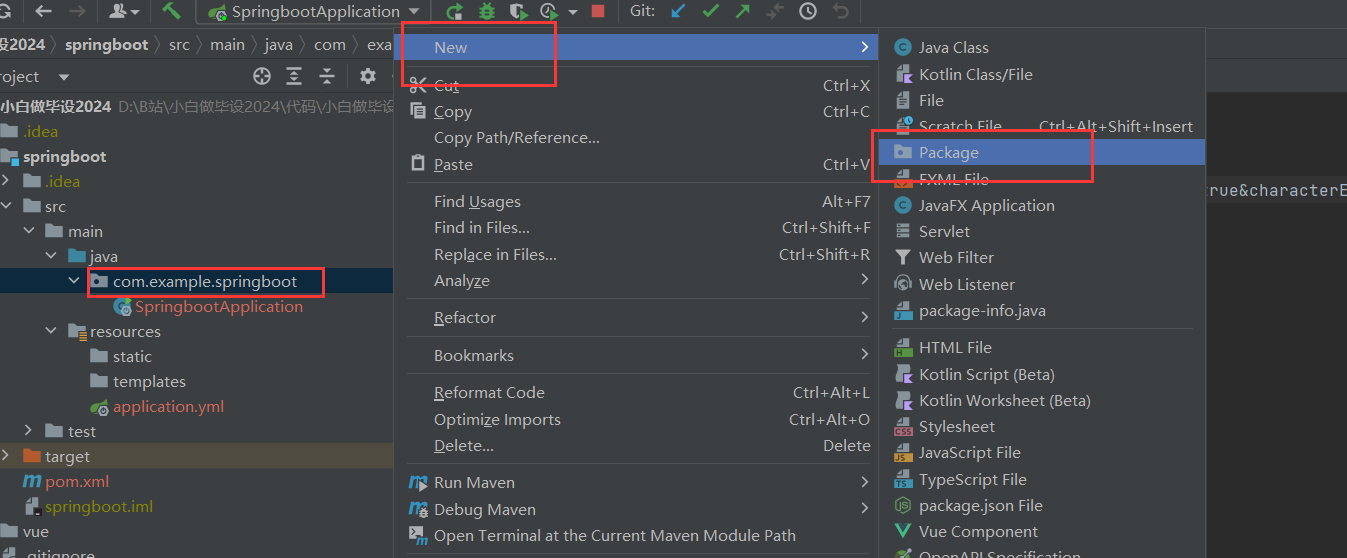Collapse the java folder arrow
The width and height of the screenshot is (1347, 558).
pyautogui.click(x=52, y=256)
